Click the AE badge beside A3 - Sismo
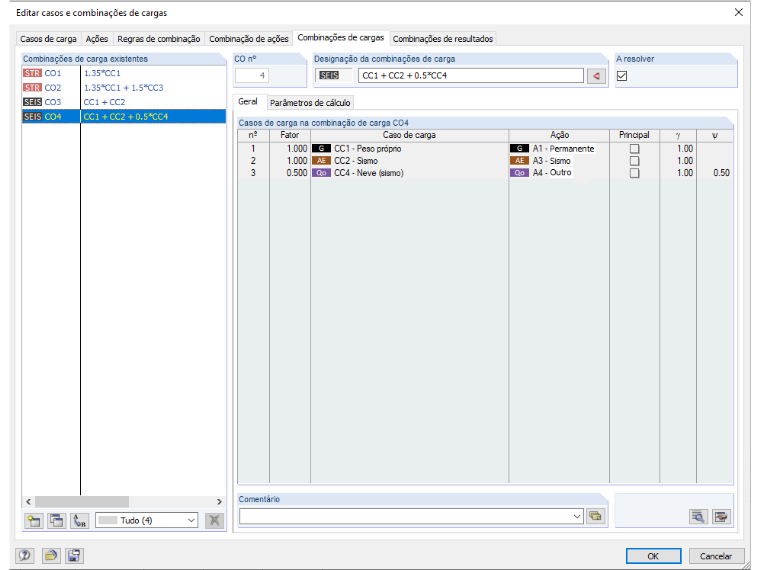The width and height of the screenshot is (760, 570). (x=520, y=161)
